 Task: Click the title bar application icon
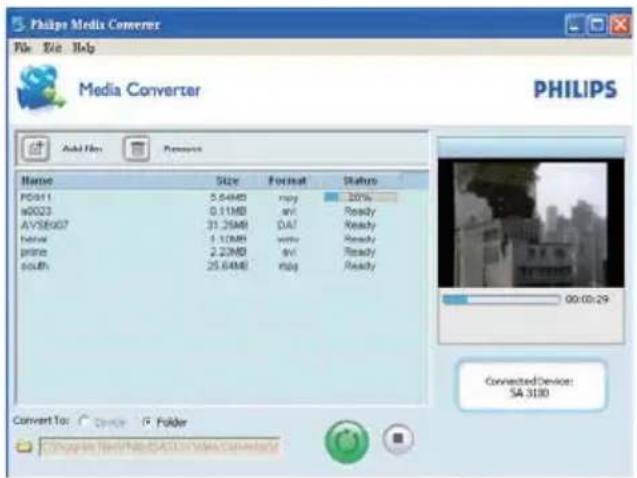18,24
